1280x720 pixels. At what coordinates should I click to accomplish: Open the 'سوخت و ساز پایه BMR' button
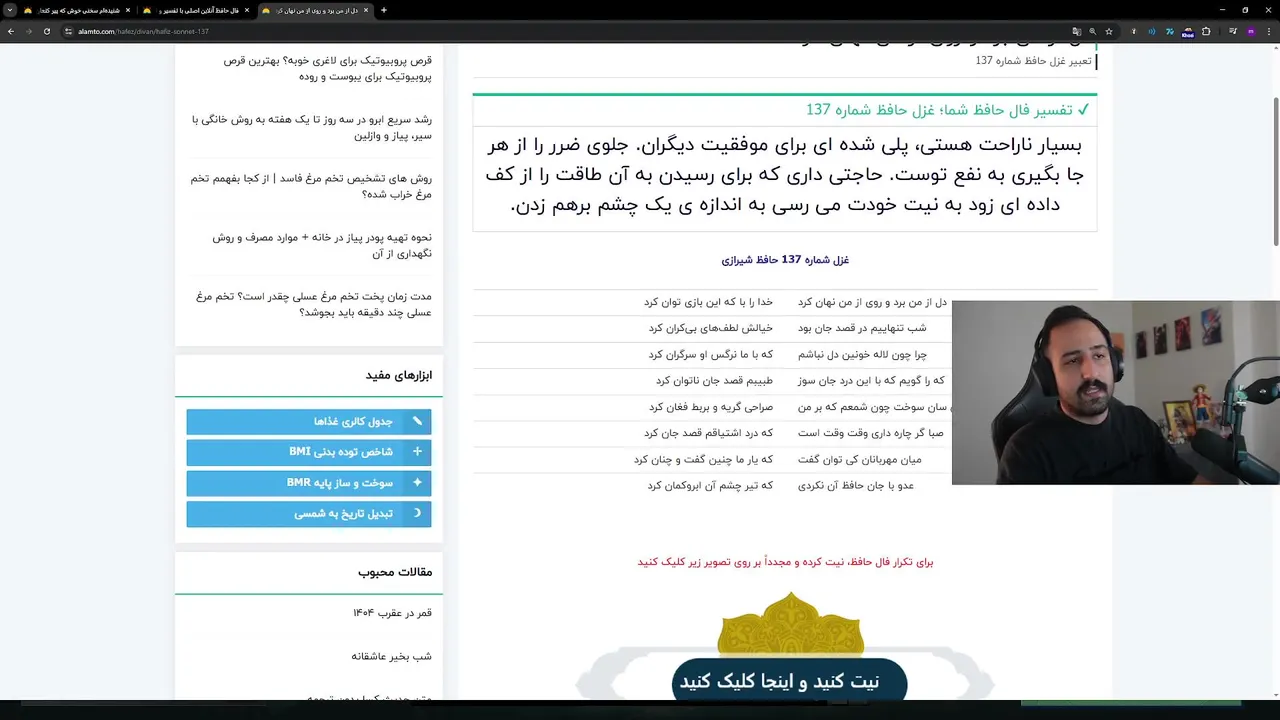309,483
